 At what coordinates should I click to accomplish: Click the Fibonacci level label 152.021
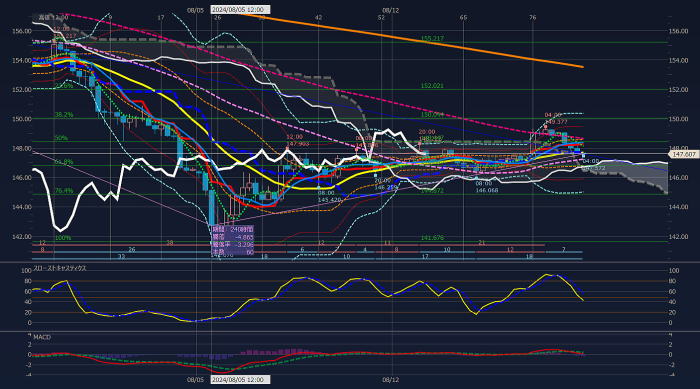click(432, 86)
